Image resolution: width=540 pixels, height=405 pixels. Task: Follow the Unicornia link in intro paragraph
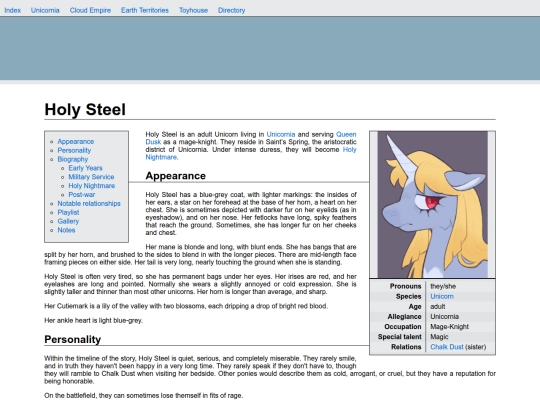(x=281, y=134)
